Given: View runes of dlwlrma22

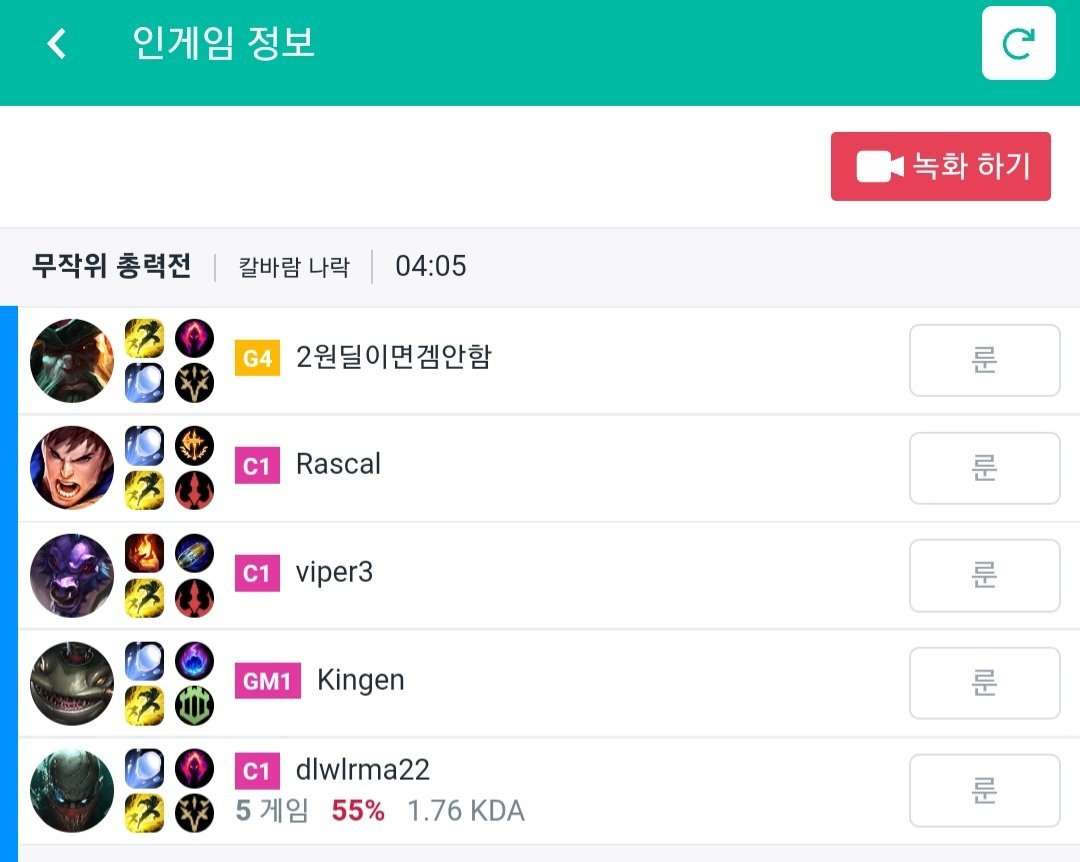Looking at the screenshot, I should [984, 790].
